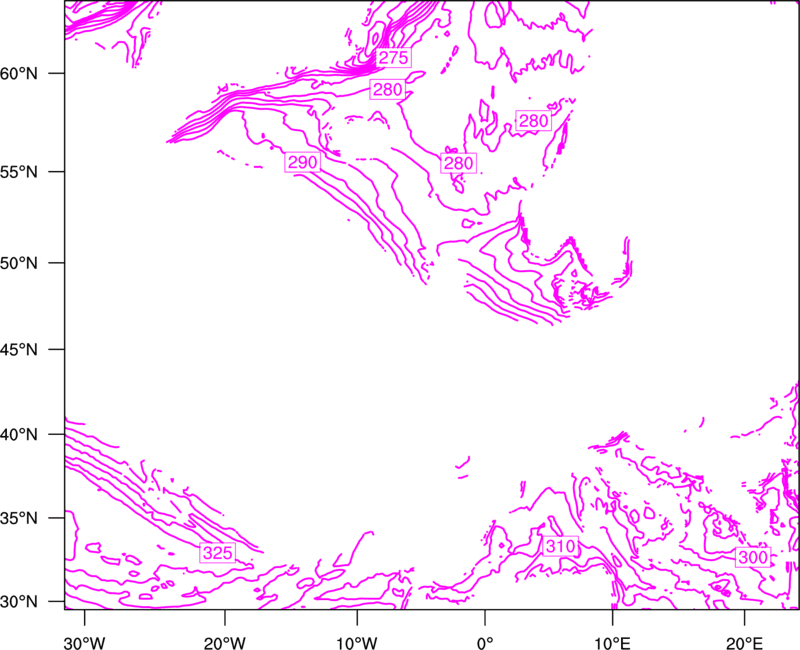The height and width of the screenshot is (650, 800).
Task: Click the 325 contour label
Action: tap(218, 553)
